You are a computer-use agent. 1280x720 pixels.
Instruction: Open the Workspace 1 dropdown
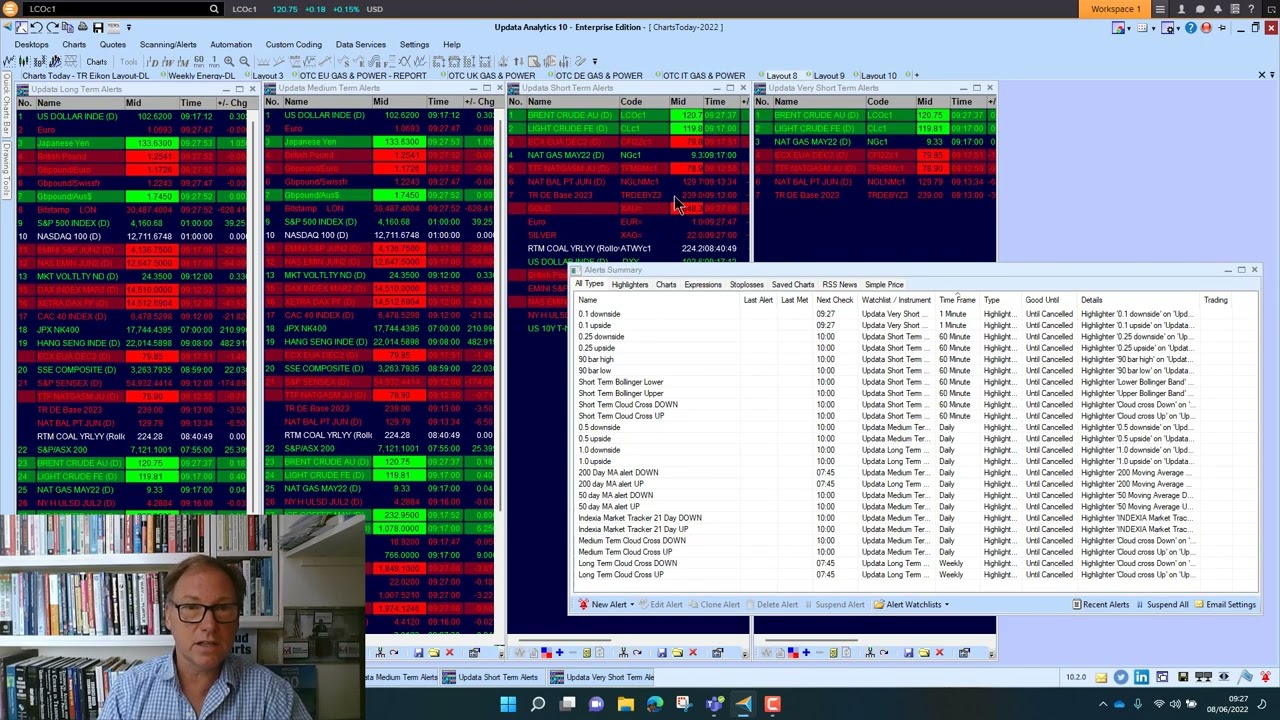[x=1115, y=9]
